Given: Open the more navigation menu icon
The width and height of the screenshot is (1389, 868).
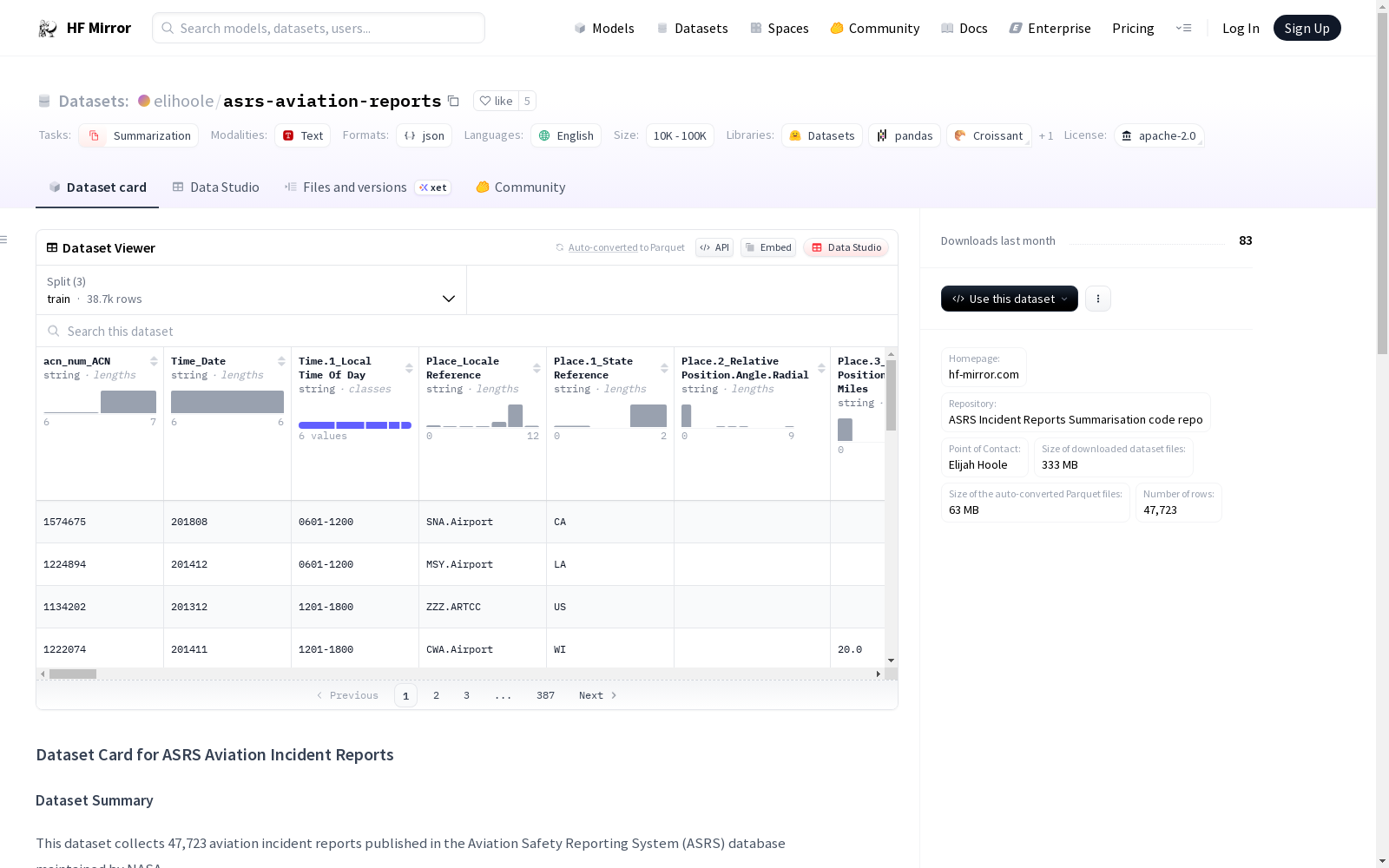Looking at the screenshot, I should (x=1183, y=28).
